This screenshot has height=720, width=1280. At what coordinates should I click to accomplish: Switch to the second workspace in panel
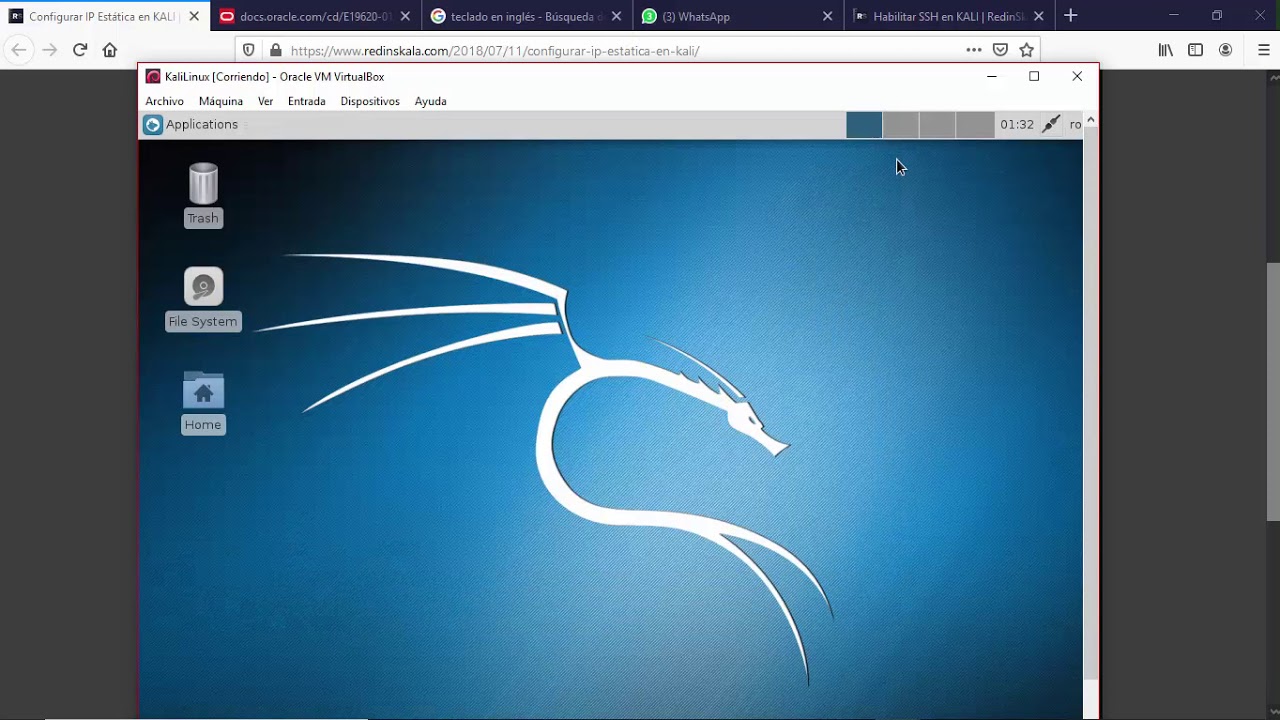coord(900,124)
